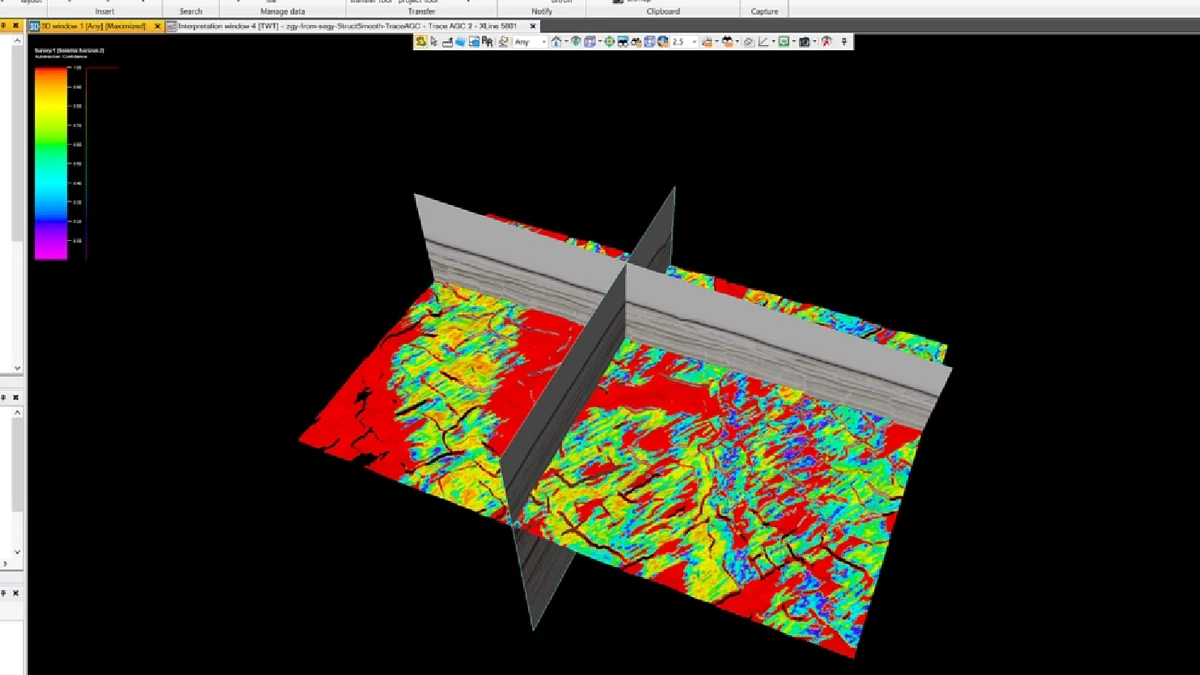The image size is (1200, 675).
Task: Click the measure distance tool icon
Action: point(447,42)
